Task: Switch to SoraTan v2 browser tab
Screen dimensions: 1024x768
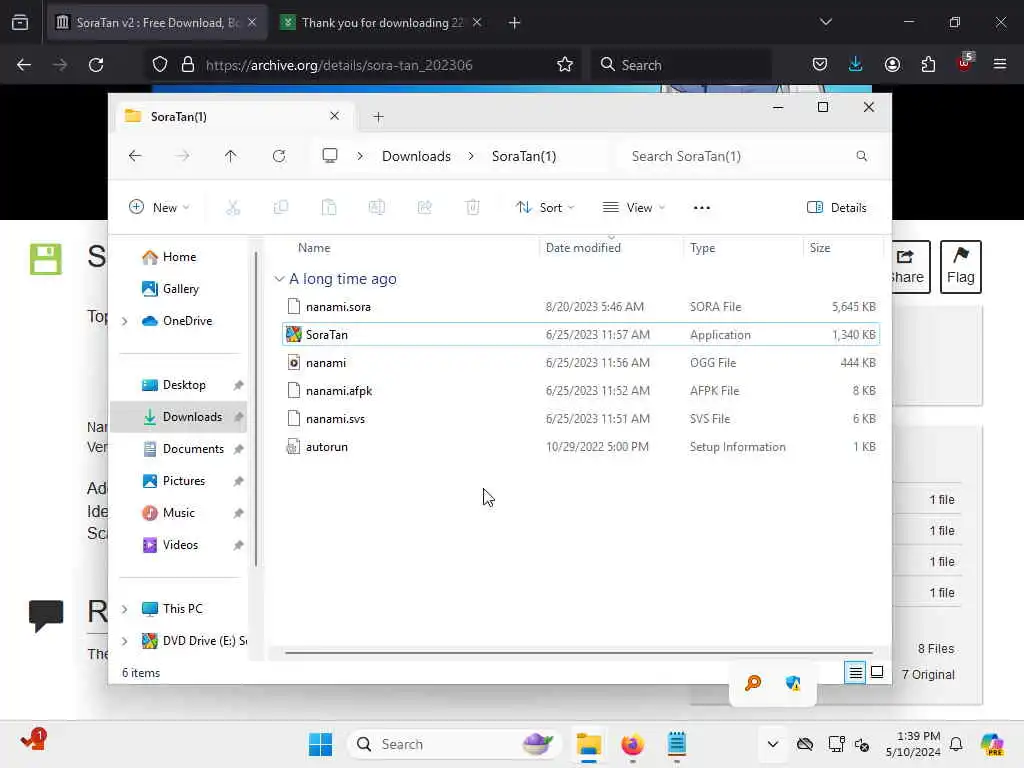Action: (x=157, y=23)
